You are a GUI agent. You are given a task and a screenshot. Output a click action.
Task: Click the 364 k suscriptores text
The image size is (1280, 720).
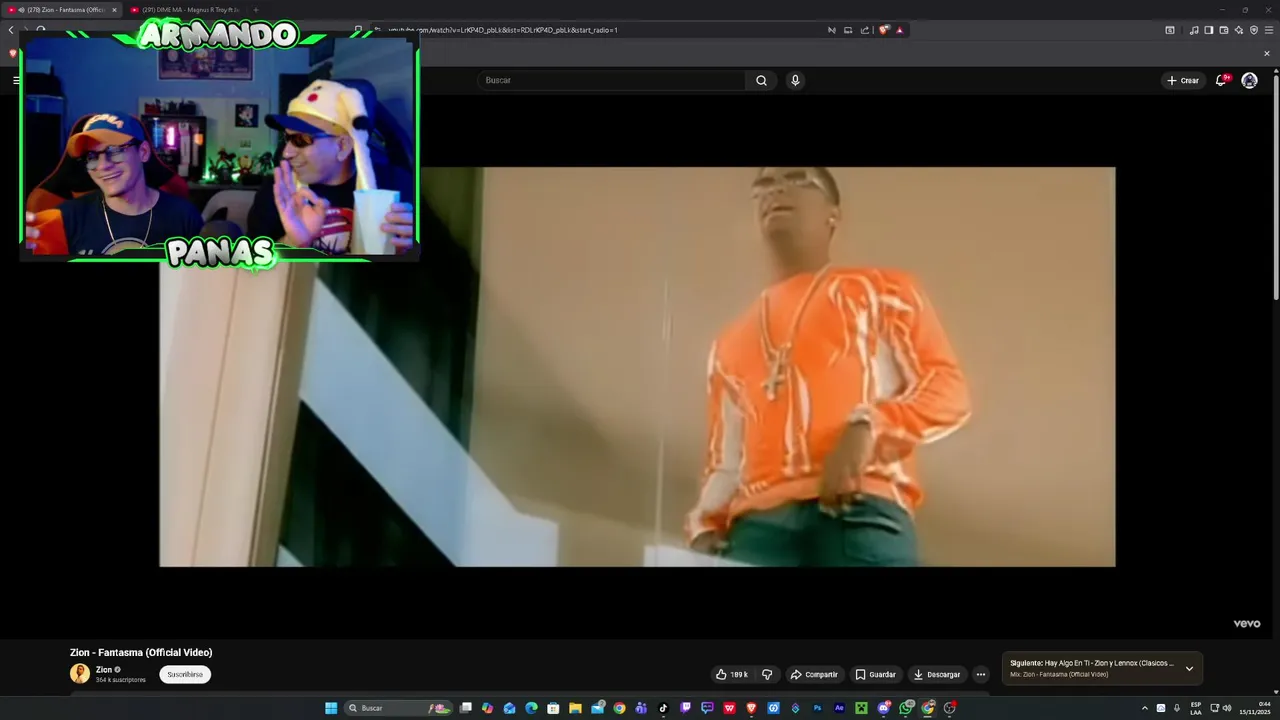tap(121, 680)
